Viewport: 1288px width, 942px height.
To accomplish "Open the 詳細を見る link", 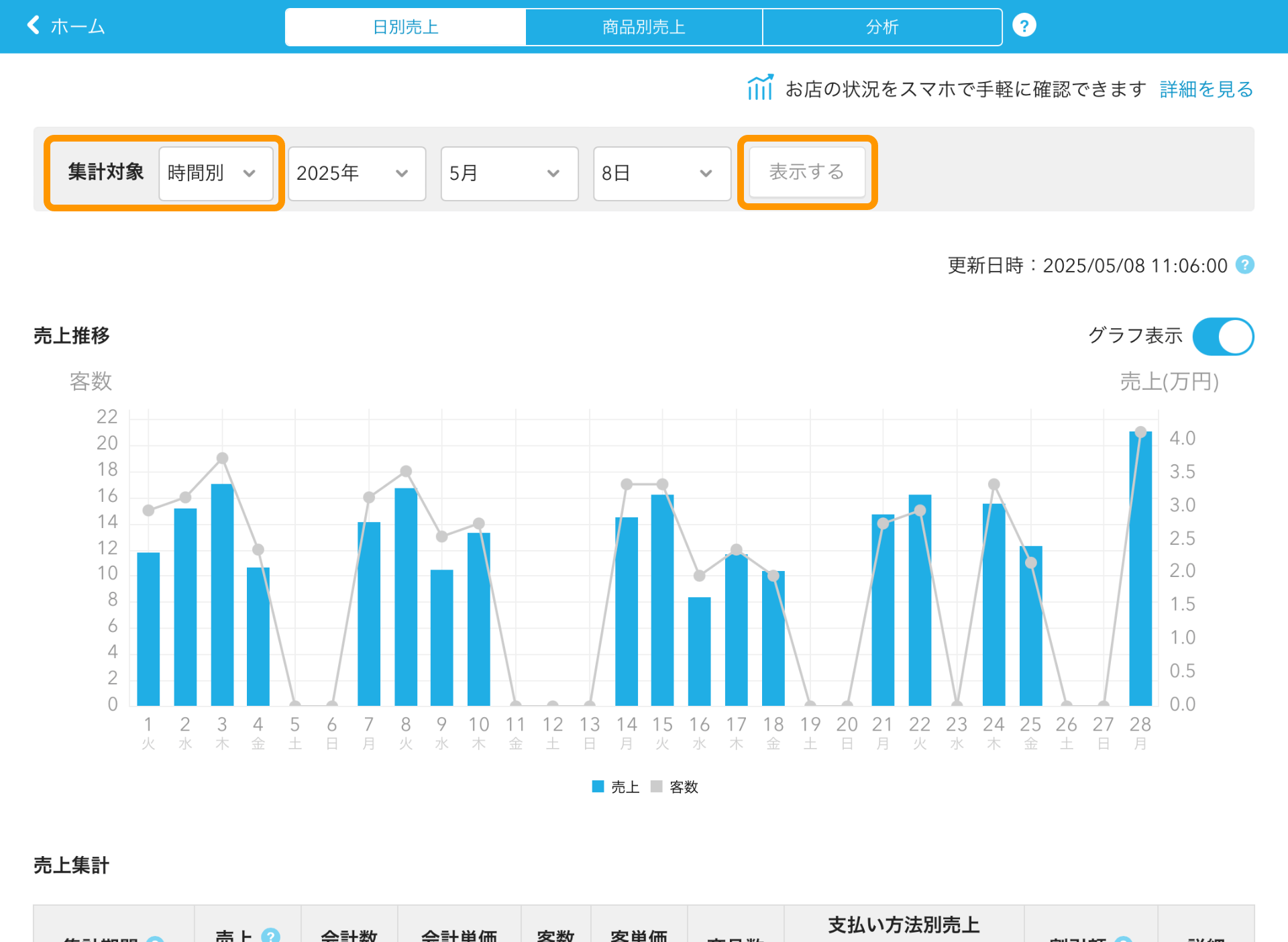I will click(1206, 89).
